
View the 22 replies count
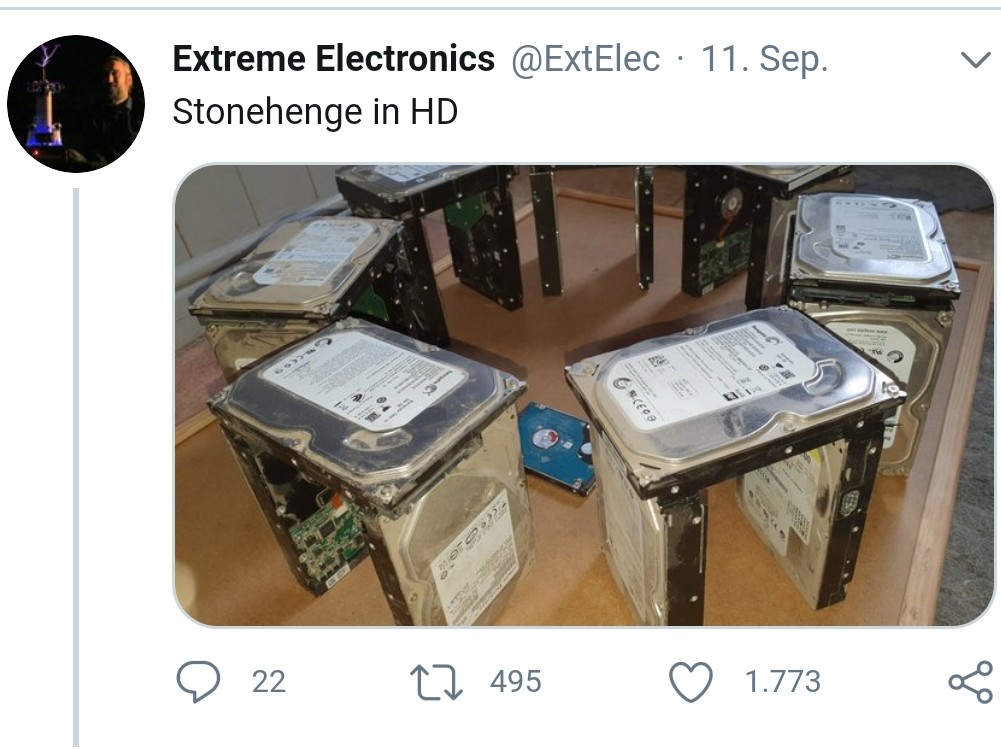269,682
